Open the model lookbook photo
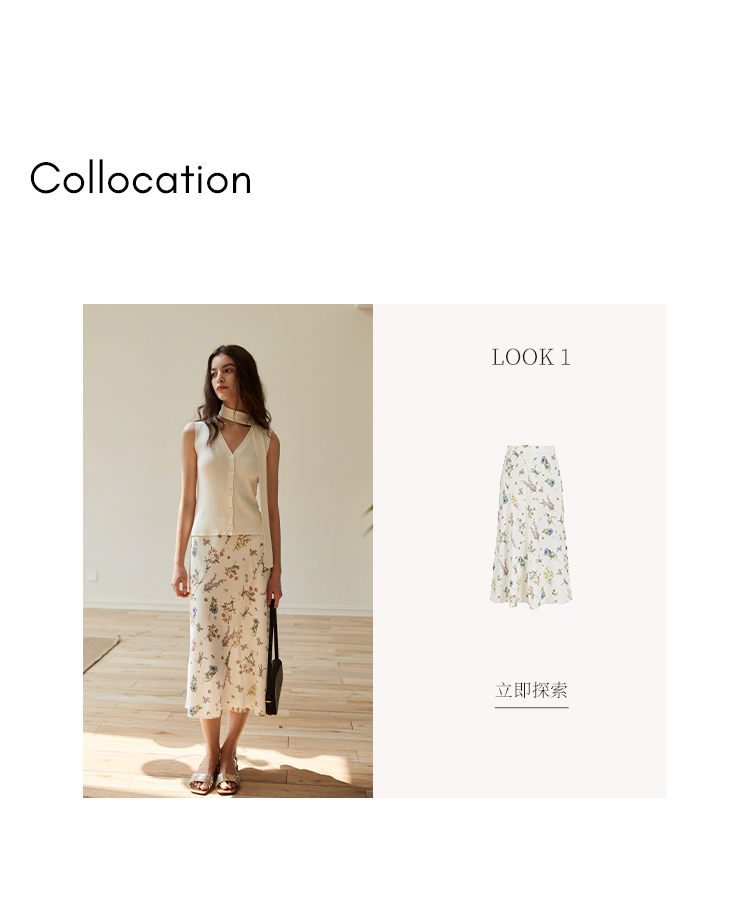Image resolution: width=750 pixels, height=915 pixels. click(228, 550)
